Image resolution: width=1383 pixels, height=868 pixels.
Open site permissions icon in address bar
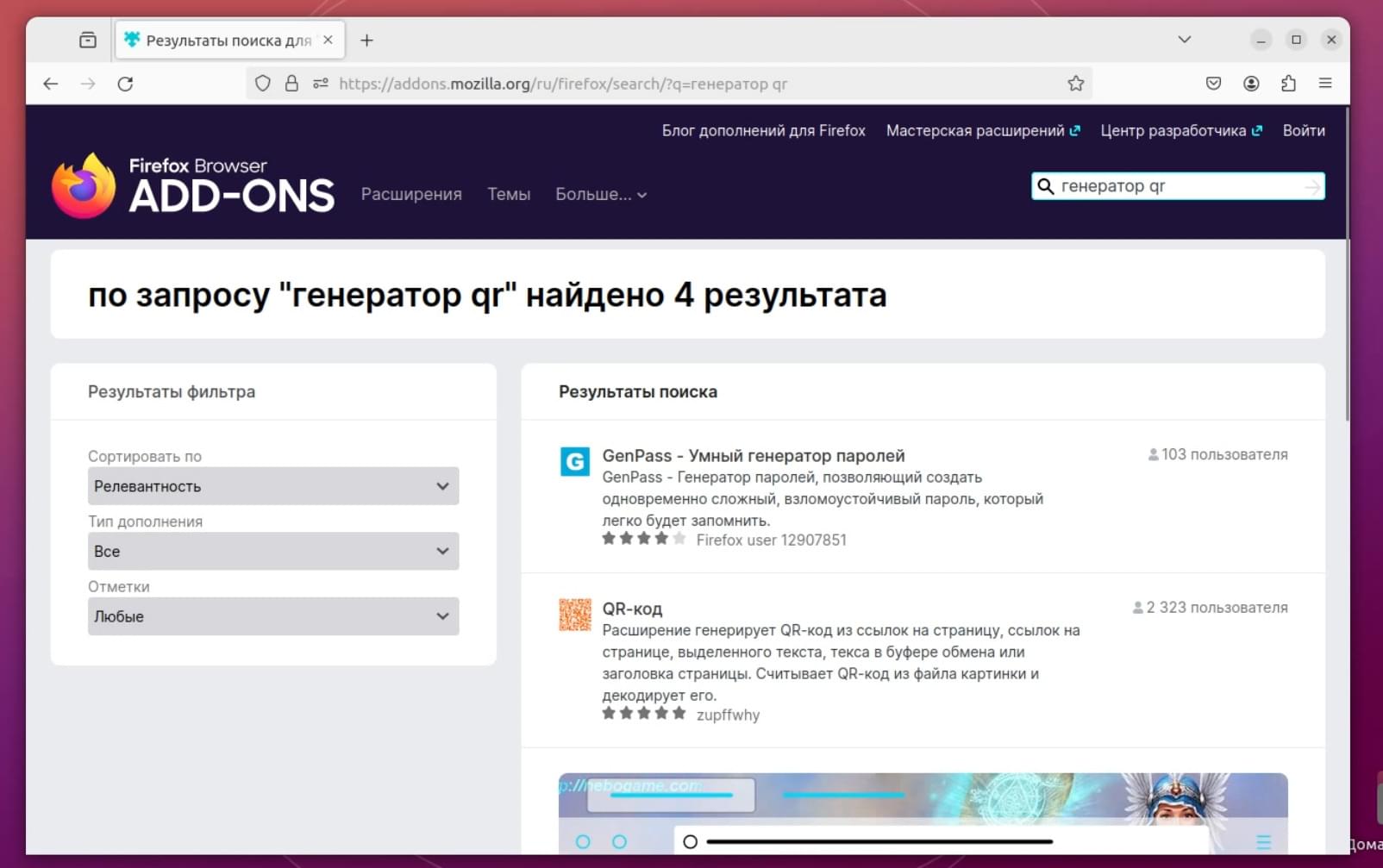tap(321, 84)
